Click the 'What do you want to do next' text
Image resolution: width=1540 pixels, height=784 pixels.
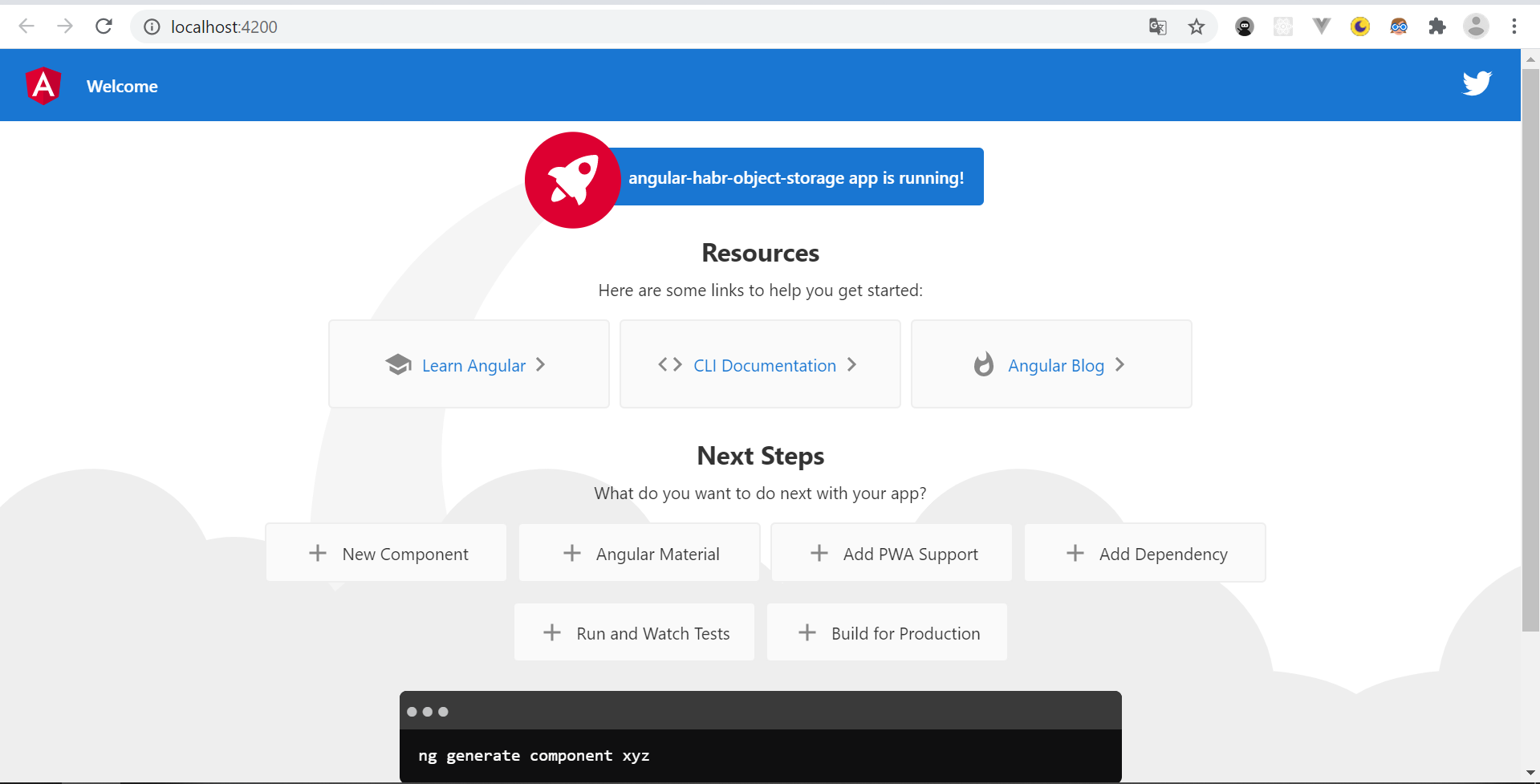coord(760,494)
